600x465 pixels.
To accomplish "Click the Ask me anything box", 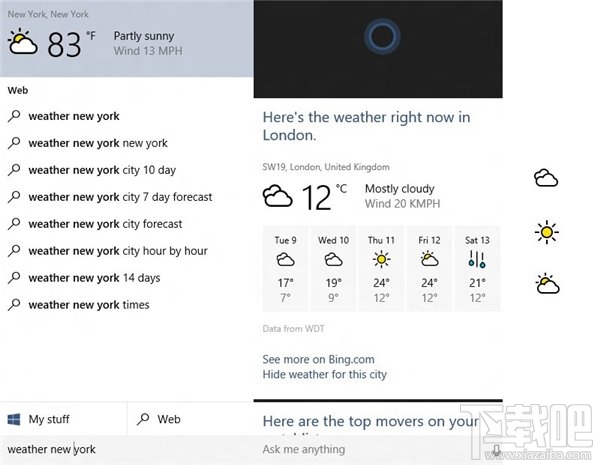I will click(x=370, y=450).
